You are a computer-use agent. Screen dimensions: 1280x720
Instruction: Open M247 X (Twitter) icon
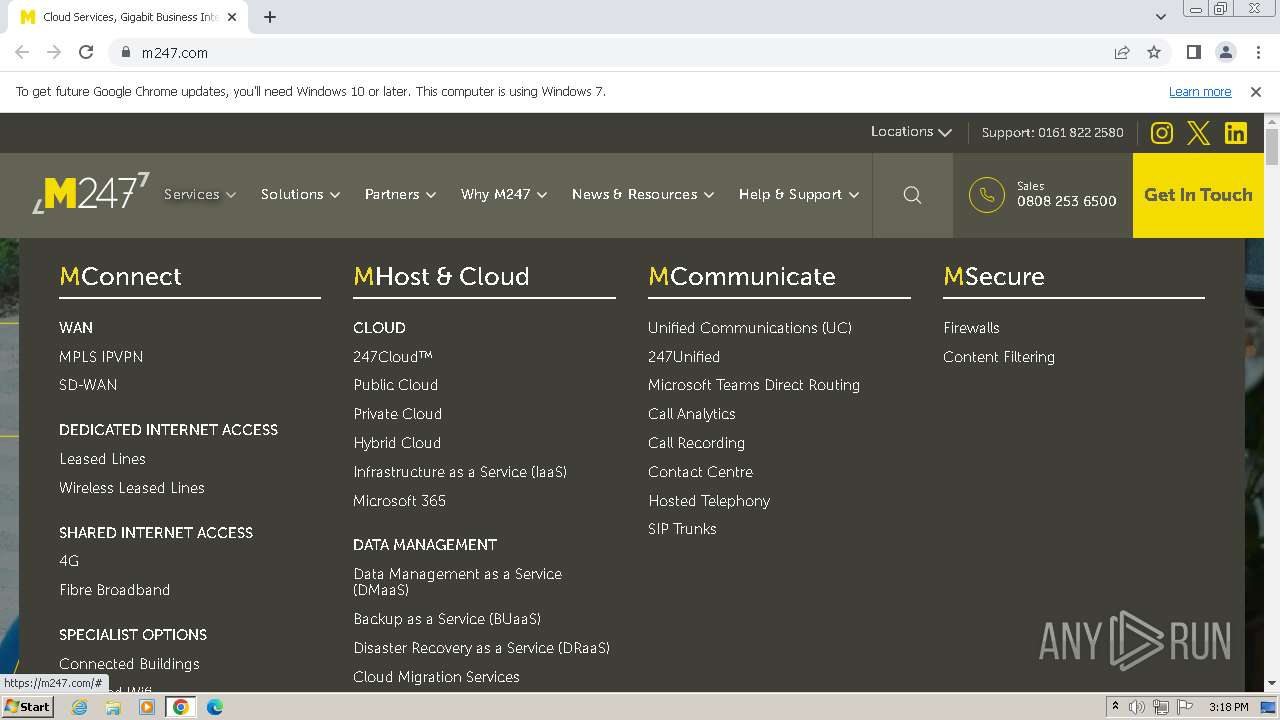pyautogui.click(x=1198, y=133)
